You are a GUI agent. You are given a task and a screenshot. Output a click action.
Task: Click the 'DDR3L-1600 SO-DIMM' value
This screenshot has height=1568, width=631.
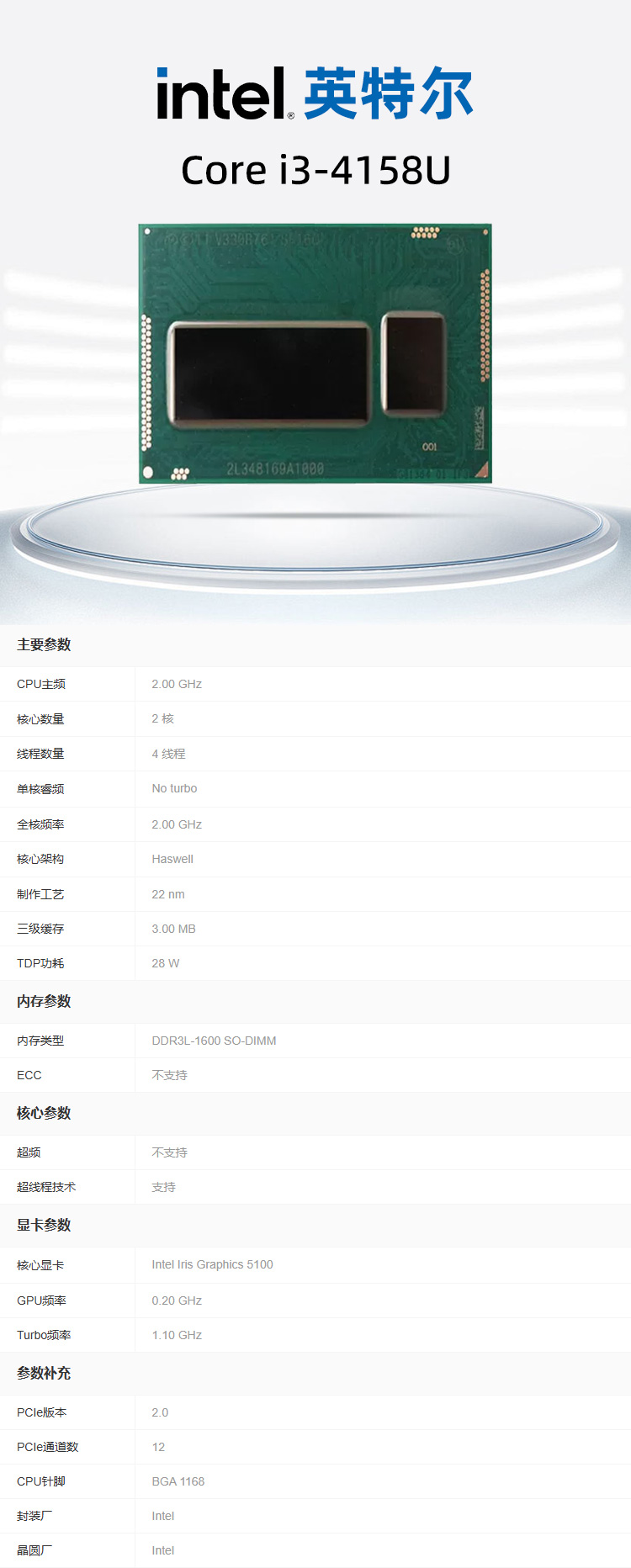pyautogui.click(x=214, y=1041)
